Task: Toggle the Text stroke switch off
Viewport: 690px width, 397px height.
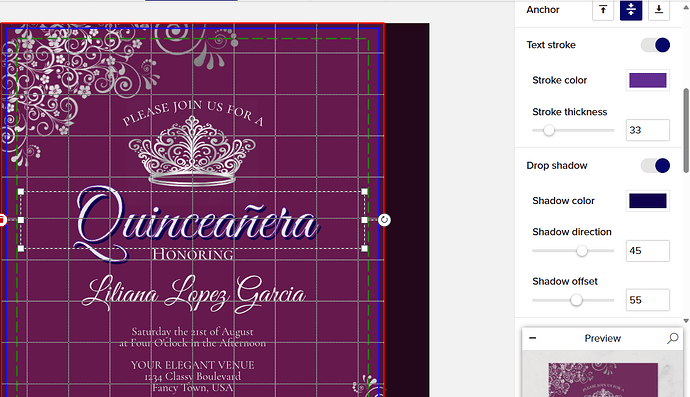Action: tap(655, 45)
